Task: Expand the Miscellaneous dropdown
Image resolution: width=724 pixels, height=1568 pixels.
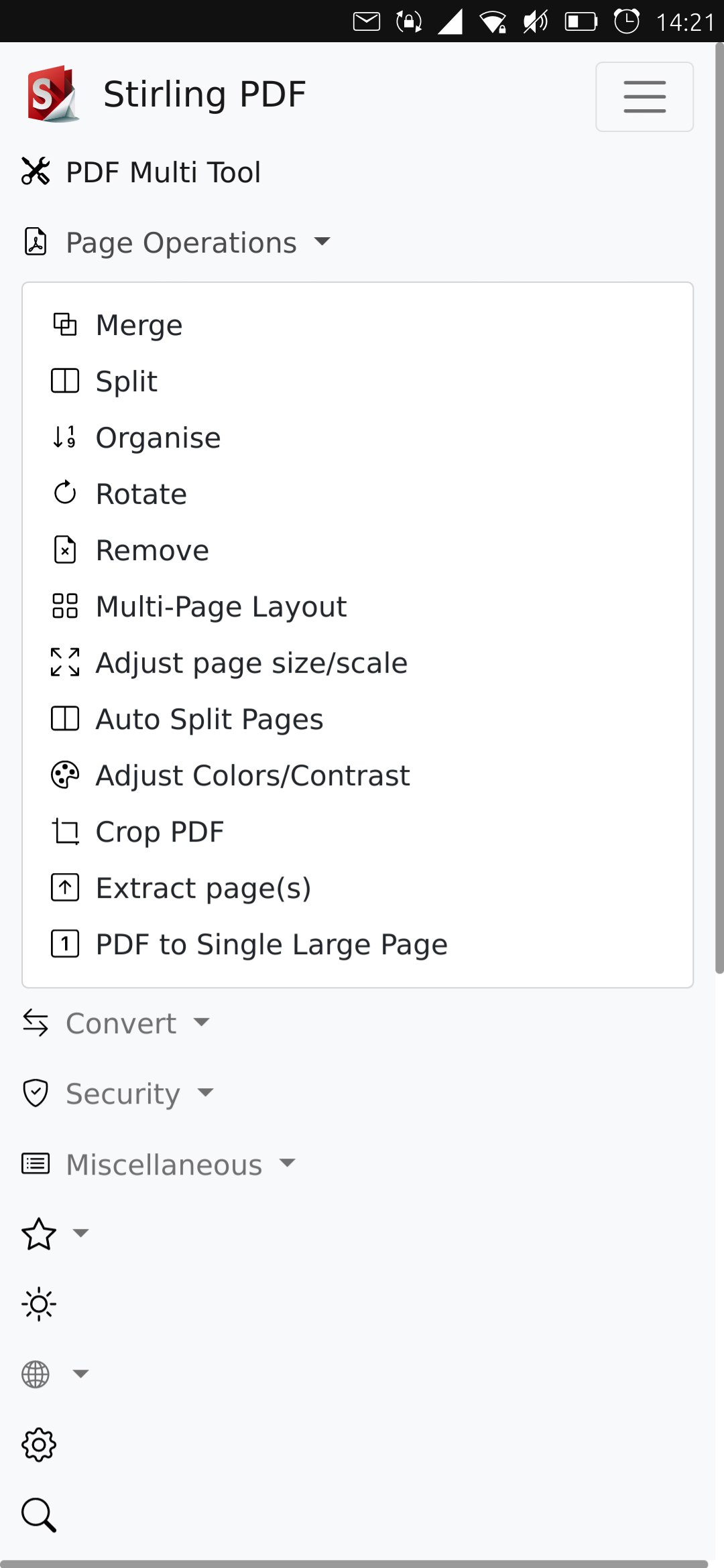Action: (159, 1165)
